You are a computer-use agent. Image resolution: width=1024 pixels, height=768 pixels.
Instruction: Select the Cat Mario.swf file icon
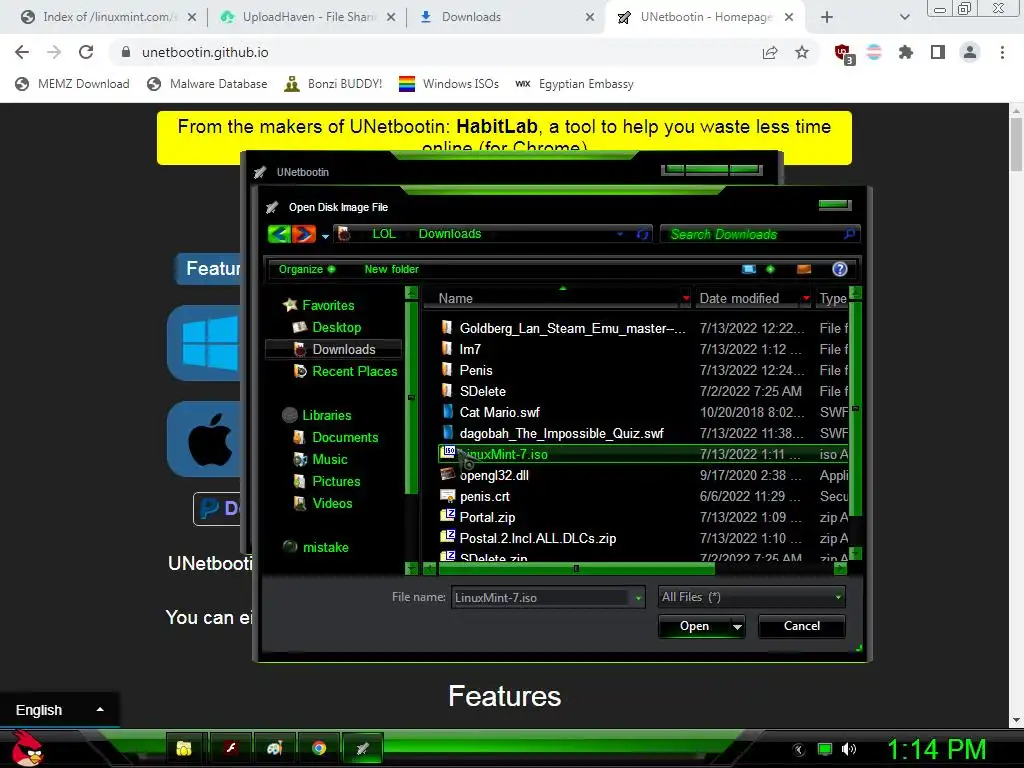pos(448,411)
